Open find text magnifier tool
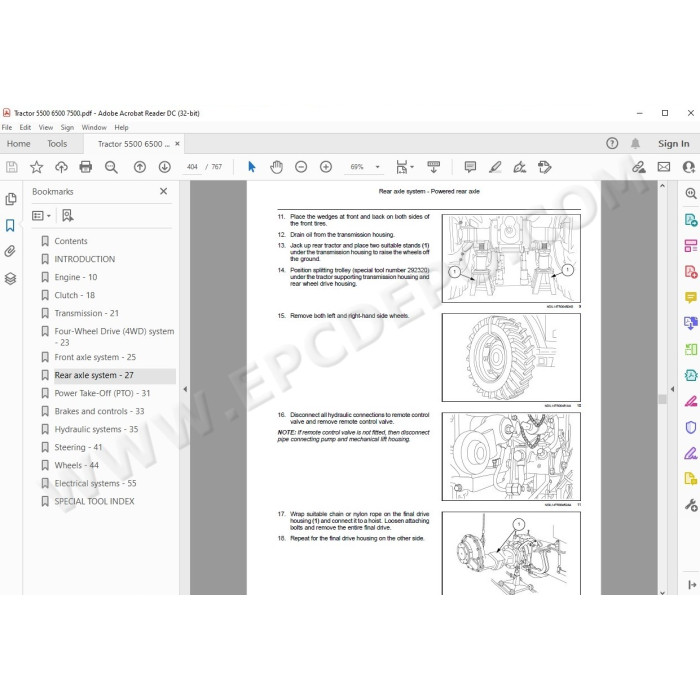Image resolution: width=700 pixels, height=700 pixels. (111, 167)
